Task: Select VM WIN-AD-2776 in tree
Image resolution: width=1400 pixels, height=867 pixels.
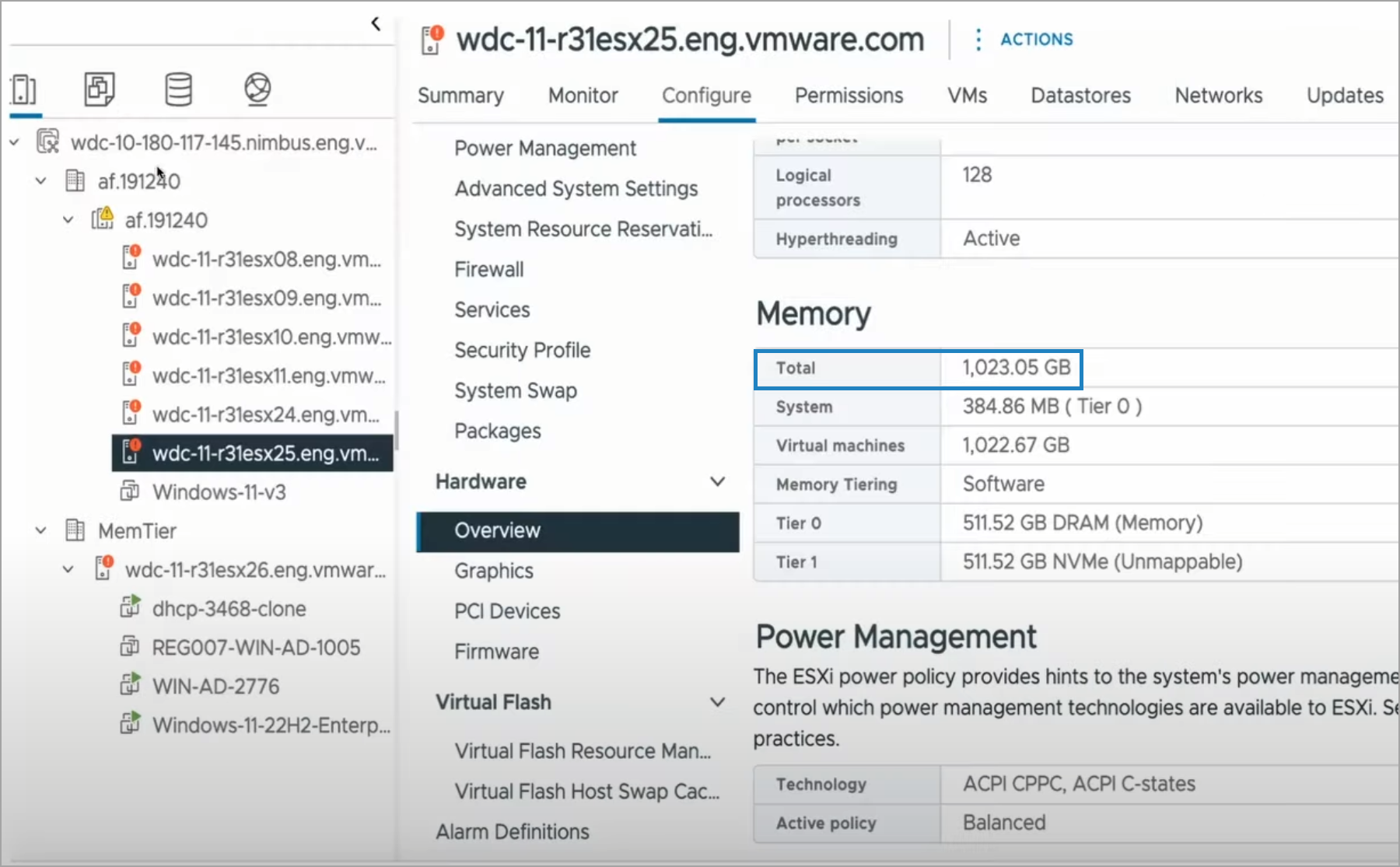Action: click(x=215, y=687)
